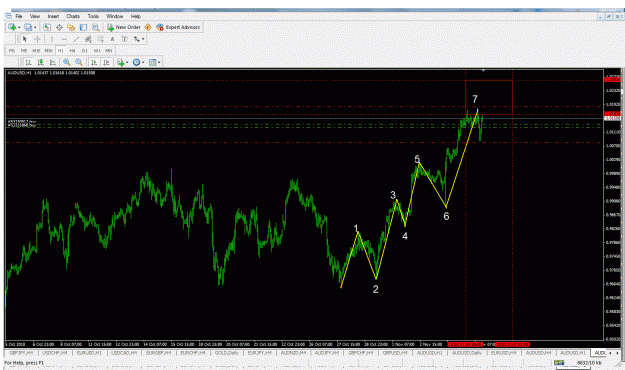Click the Arrows drawing tool icon
625x370 pixels.
click(137, 39)
